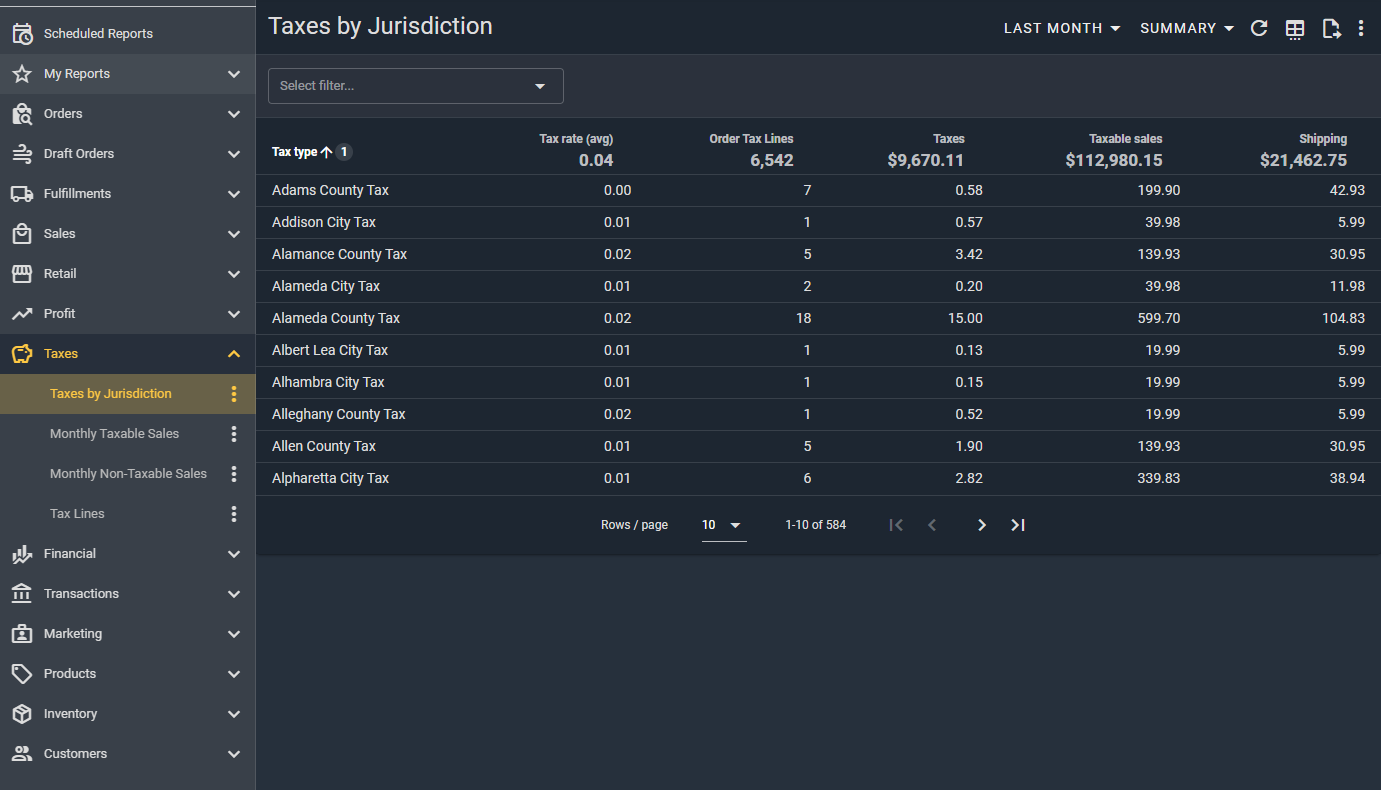Open options for Monthly Taxable Sales

tap(234, 434)
